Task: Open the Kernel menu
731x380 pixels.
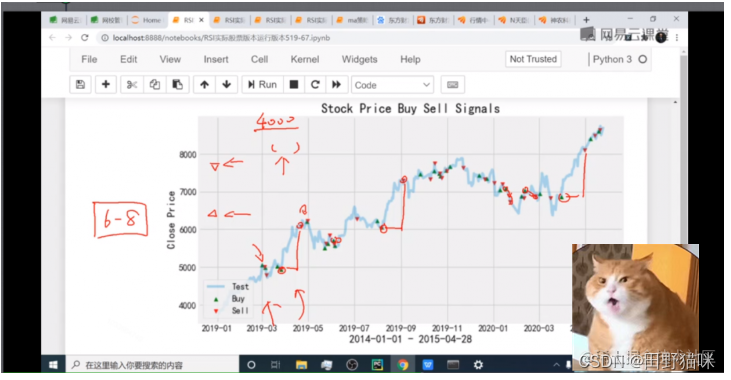Action: click(x=305, y=59)
